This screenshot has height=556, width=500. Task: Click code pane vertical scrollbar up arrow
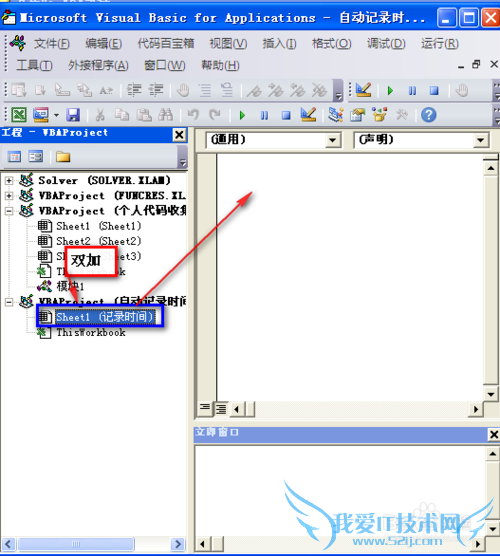tap(491, 168)
